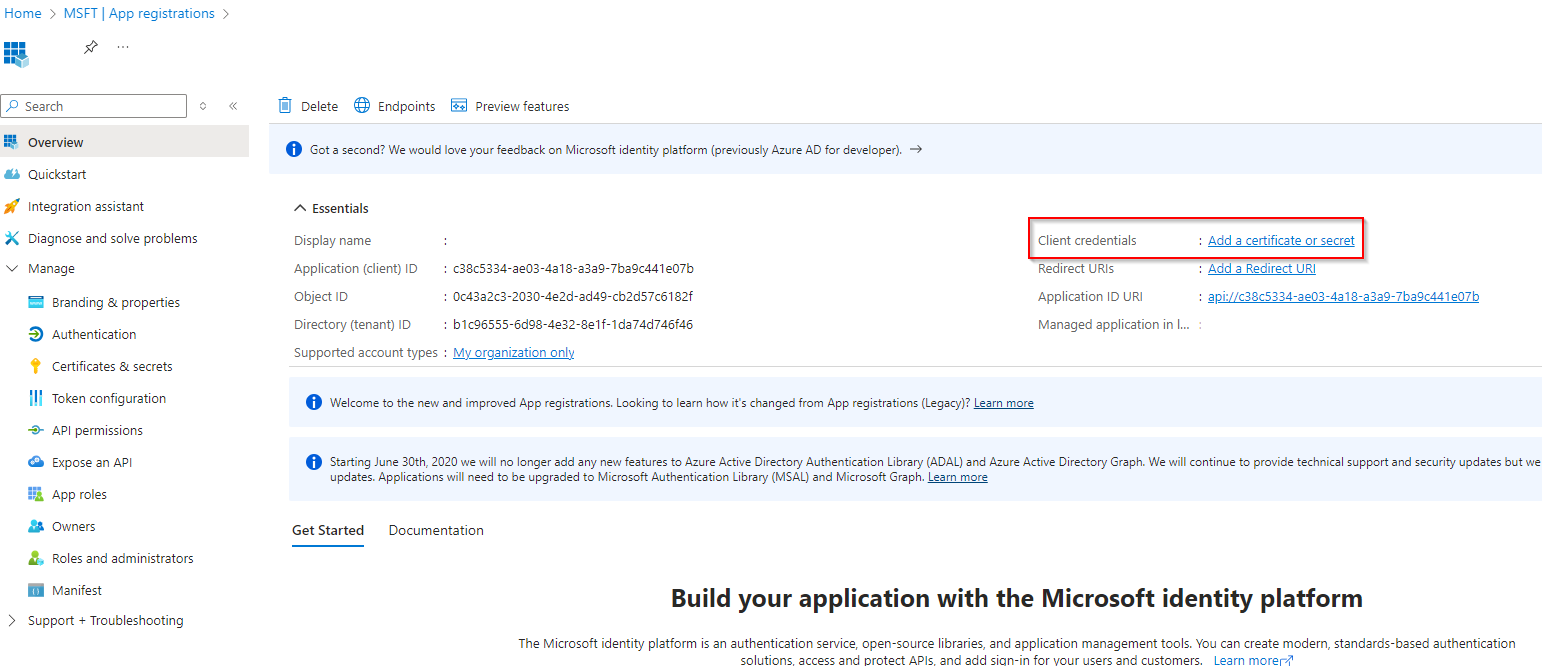Viewport: 1542px width, 666px height.
Task: Click the Owners people icon
Action: (x=35, y=526)
